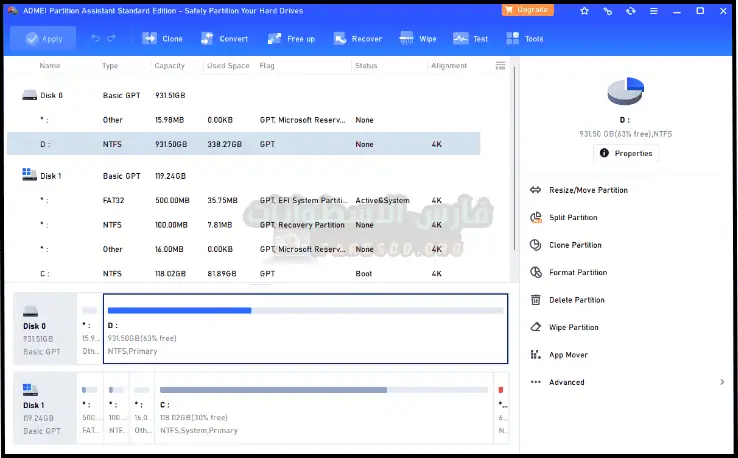Click the Properties button

(x=626, y=153)
